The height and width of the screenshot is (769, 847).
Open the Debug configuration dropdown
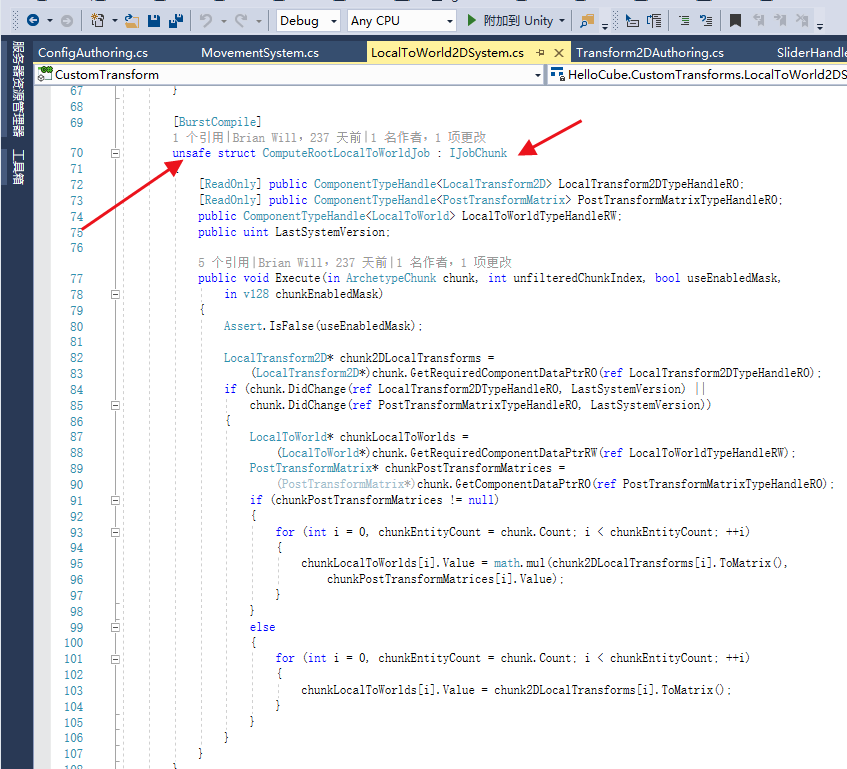click(x=308, y=21)
